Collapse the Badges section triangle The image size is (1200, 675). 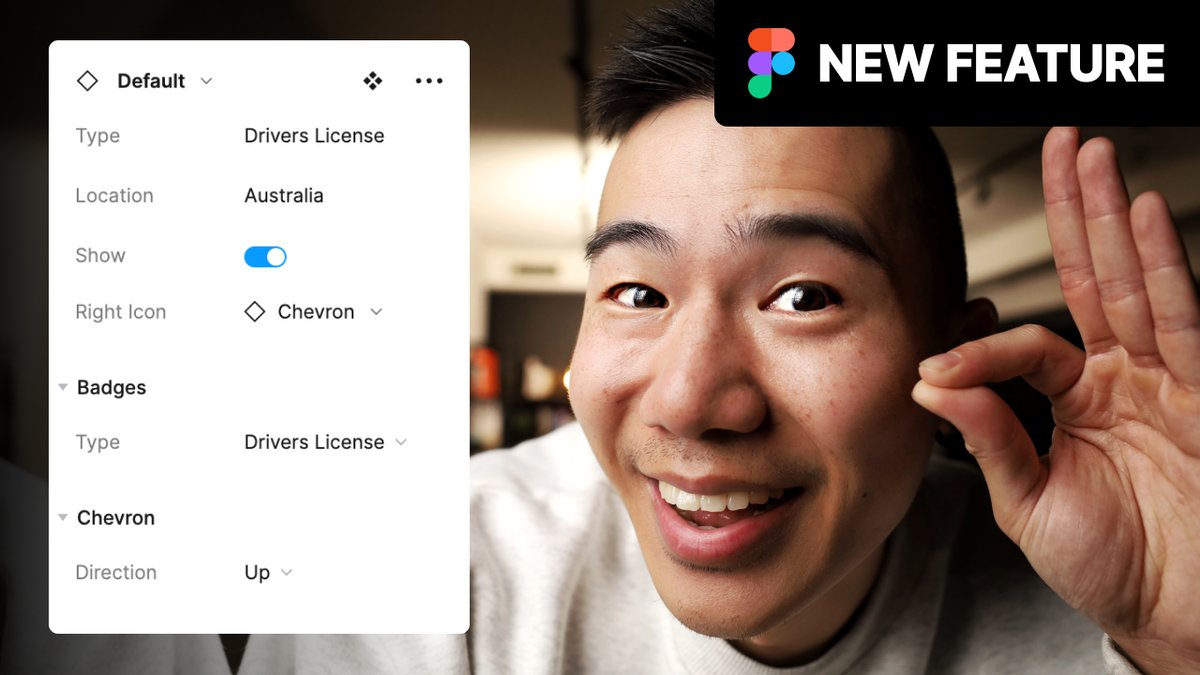pos(63,387)
